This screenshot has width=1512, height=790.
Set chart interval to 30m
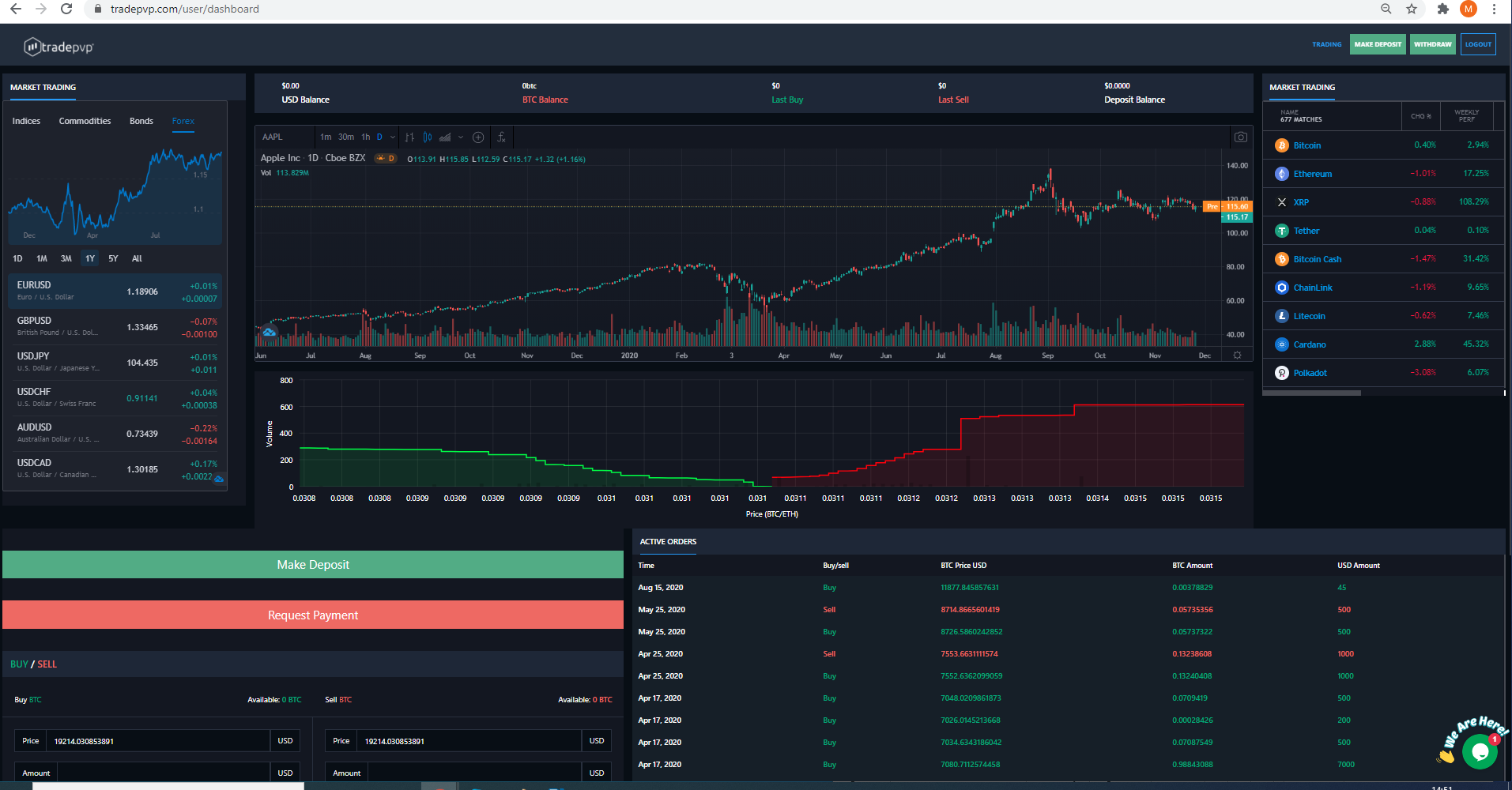[346, 137]
